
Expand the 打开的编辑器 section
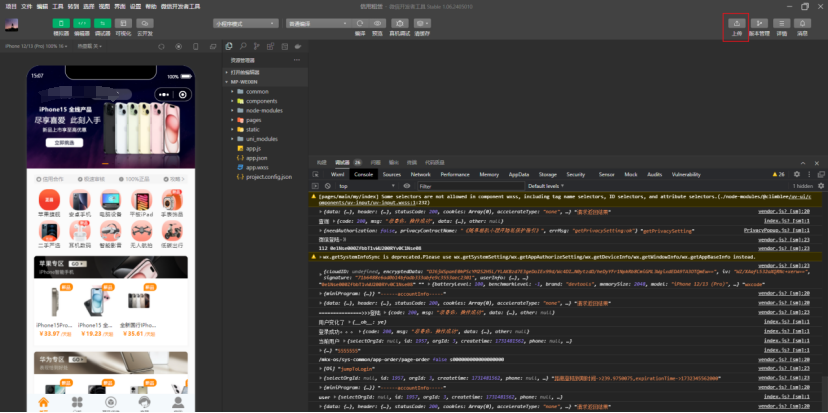point(266,72)
